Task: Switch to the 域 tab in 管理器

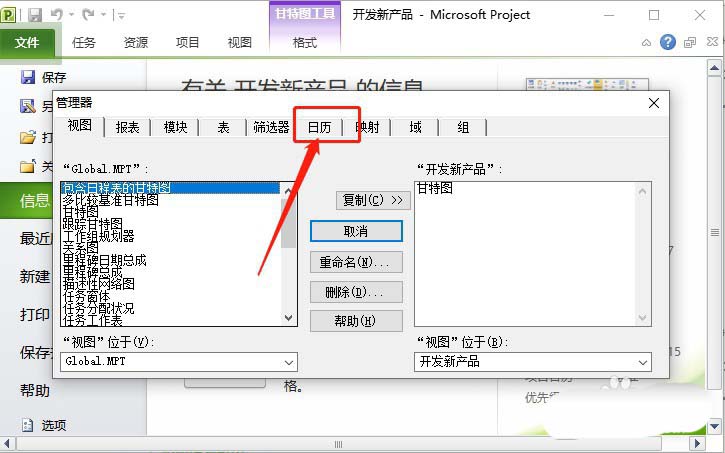Action: coord(415,127)
